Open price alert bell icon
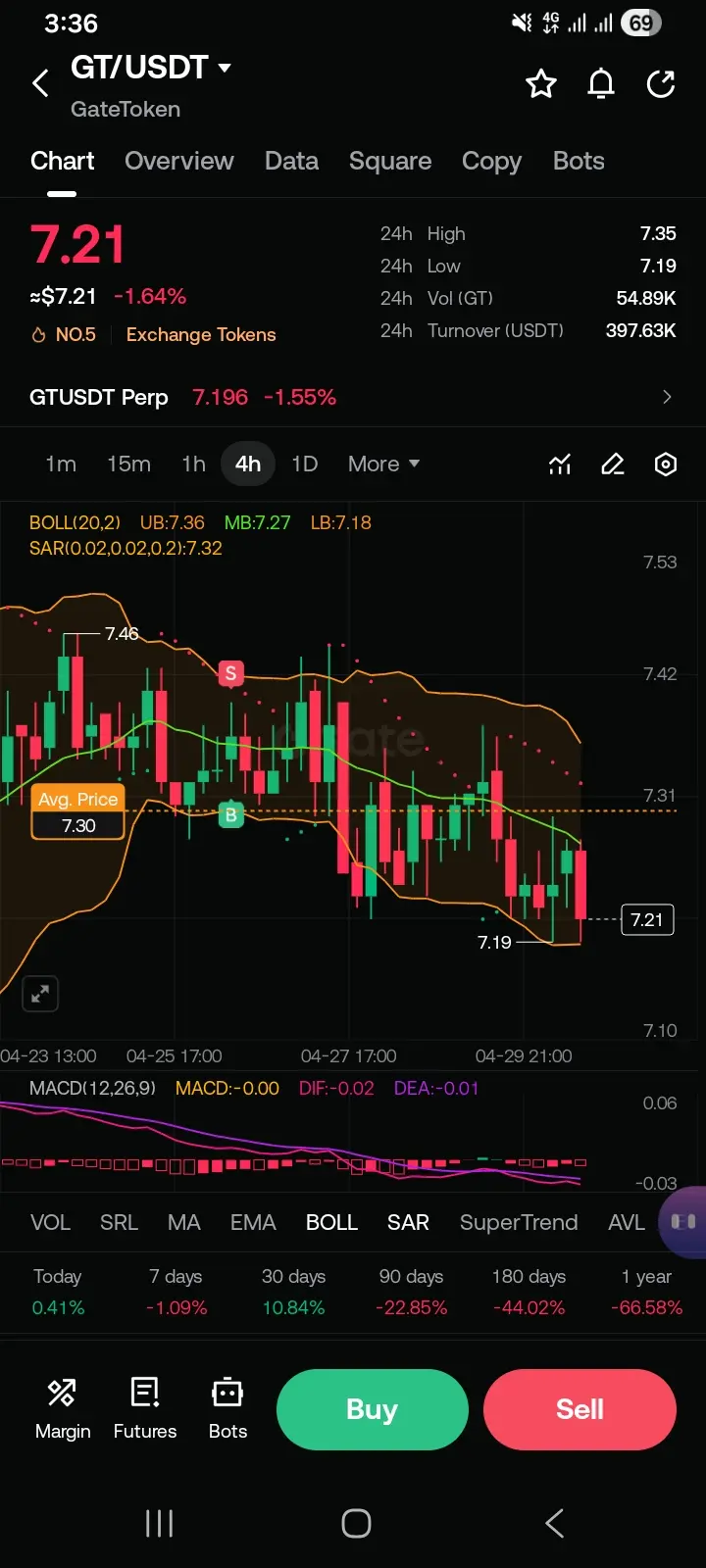The height and width of the screenshot is (1568, 706). (x=601, y=84)
